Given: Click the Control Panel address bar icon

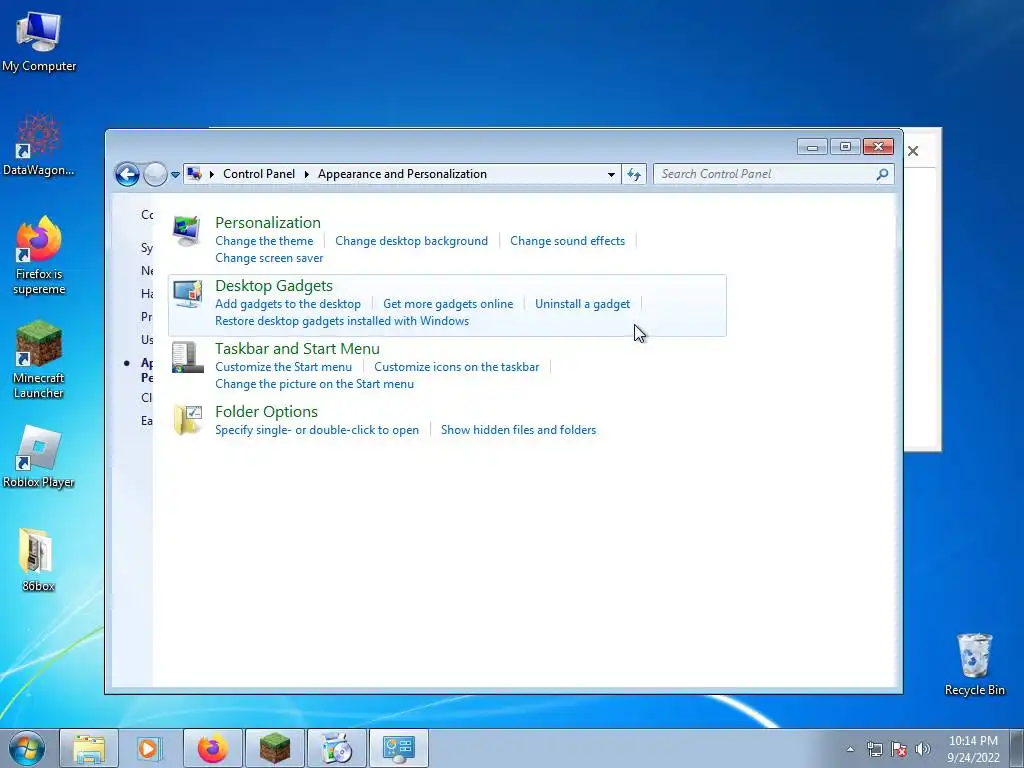Looking at the screenshot, I should (194, 174).
